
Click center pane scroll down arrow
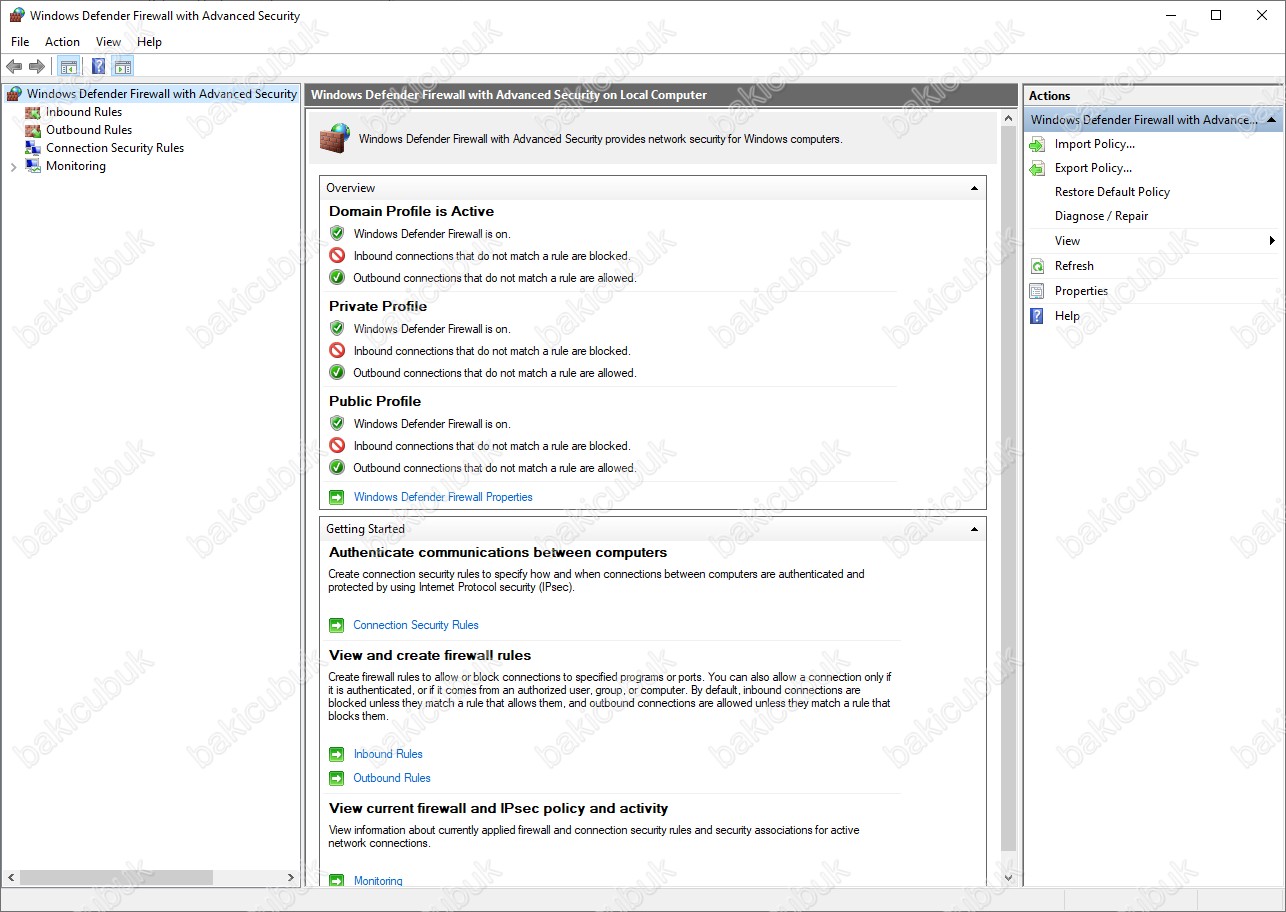1008,877
